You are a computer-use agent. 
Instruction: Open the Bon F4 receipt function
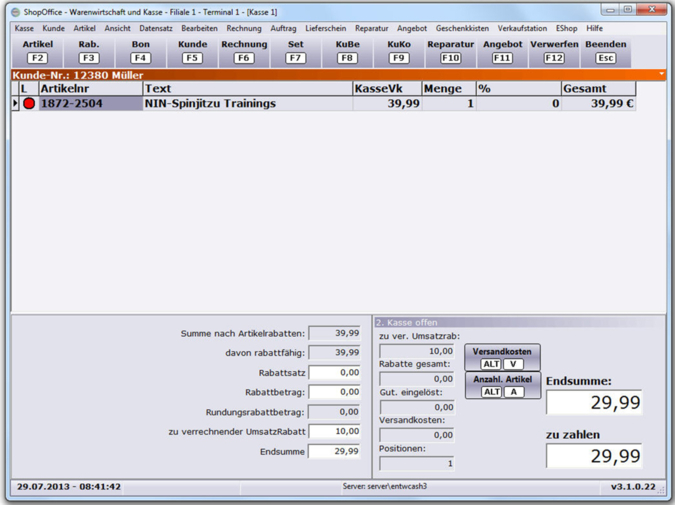point(140,51)
